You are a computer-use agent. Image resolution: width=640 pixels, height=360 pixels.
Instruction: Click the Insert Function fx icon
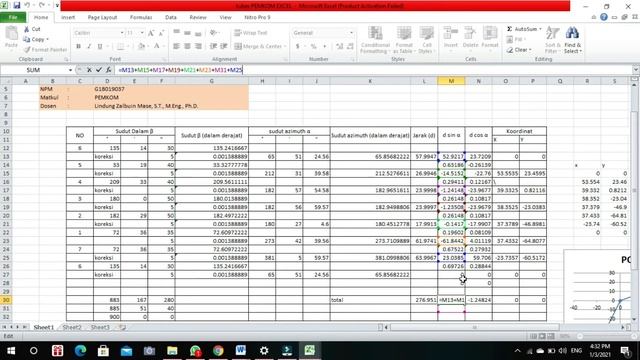click(109, 70)
